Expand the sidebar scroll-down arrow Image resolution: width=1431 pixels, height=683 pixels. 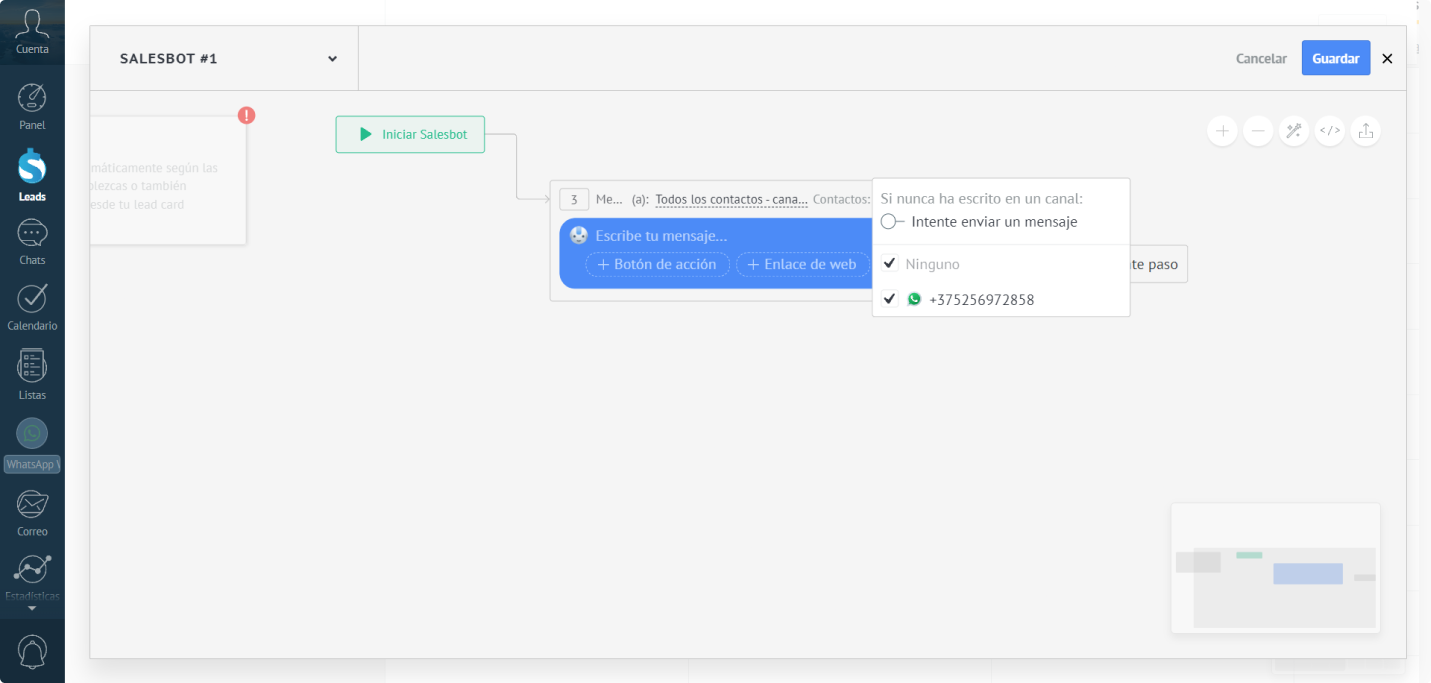pyautogui.click(x=32, y=608)
